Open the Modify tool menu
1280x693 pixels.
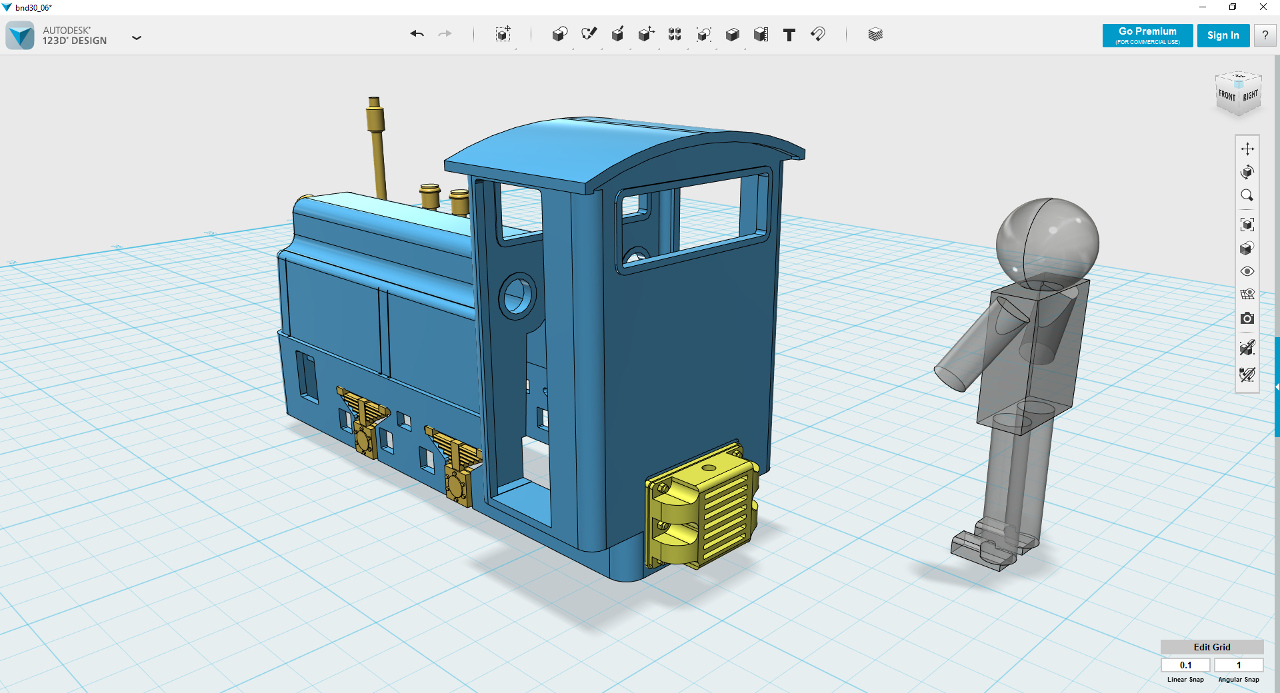click(646, 34)
